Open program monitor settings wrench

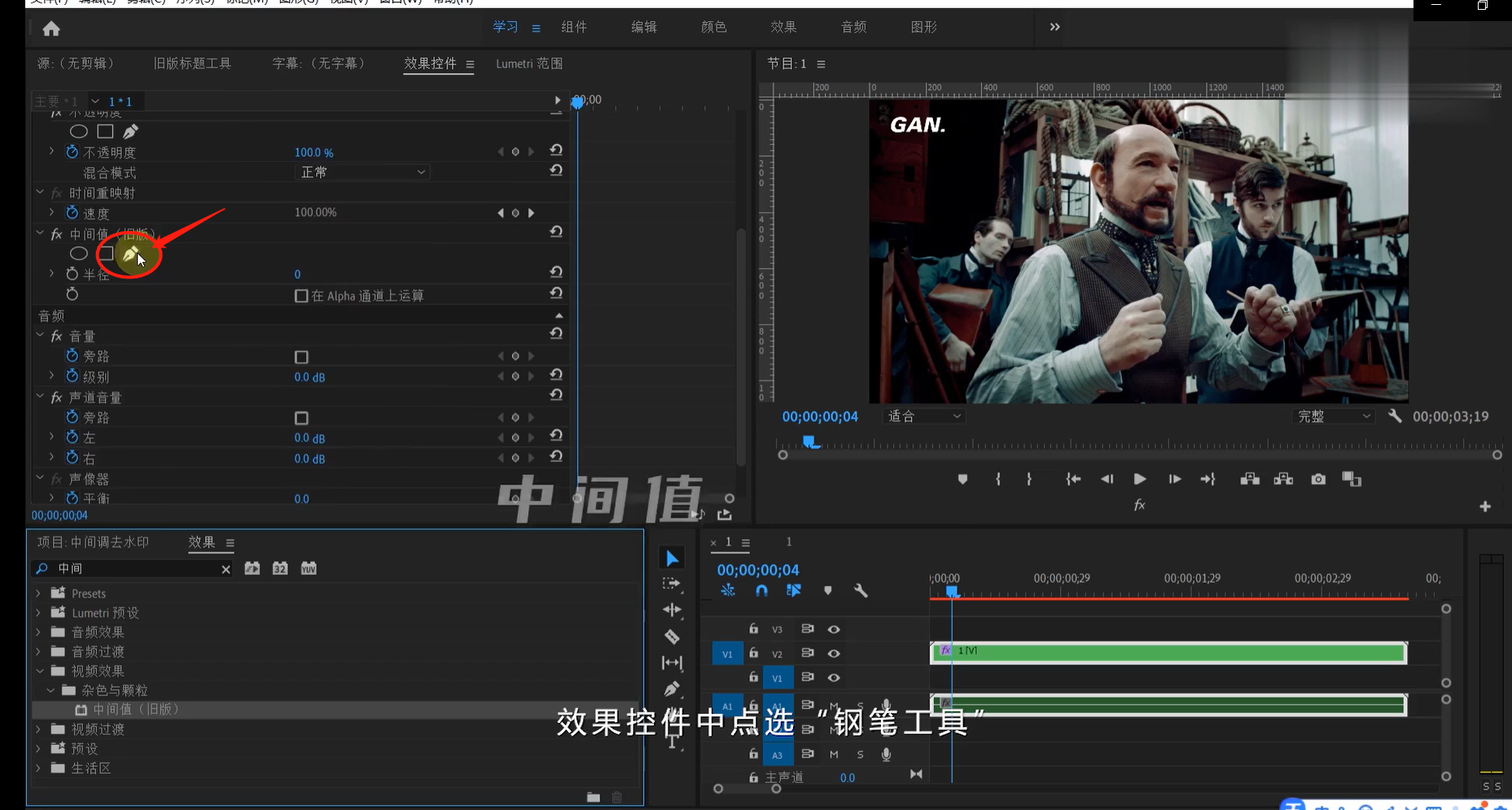1395,416
